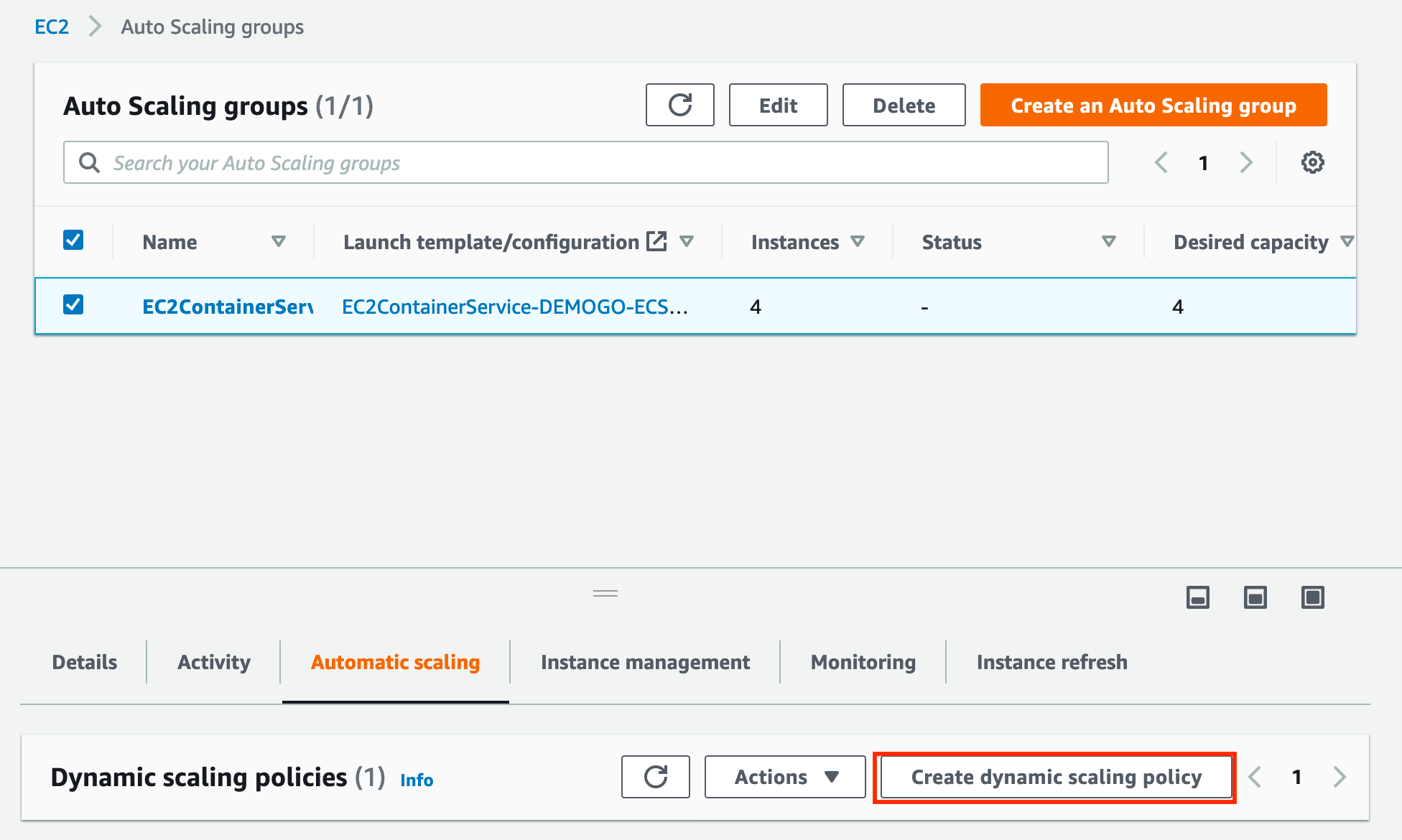The image size is (1402, 840).
Task: Click the Delete button
Action: click(x=904, y=105)
